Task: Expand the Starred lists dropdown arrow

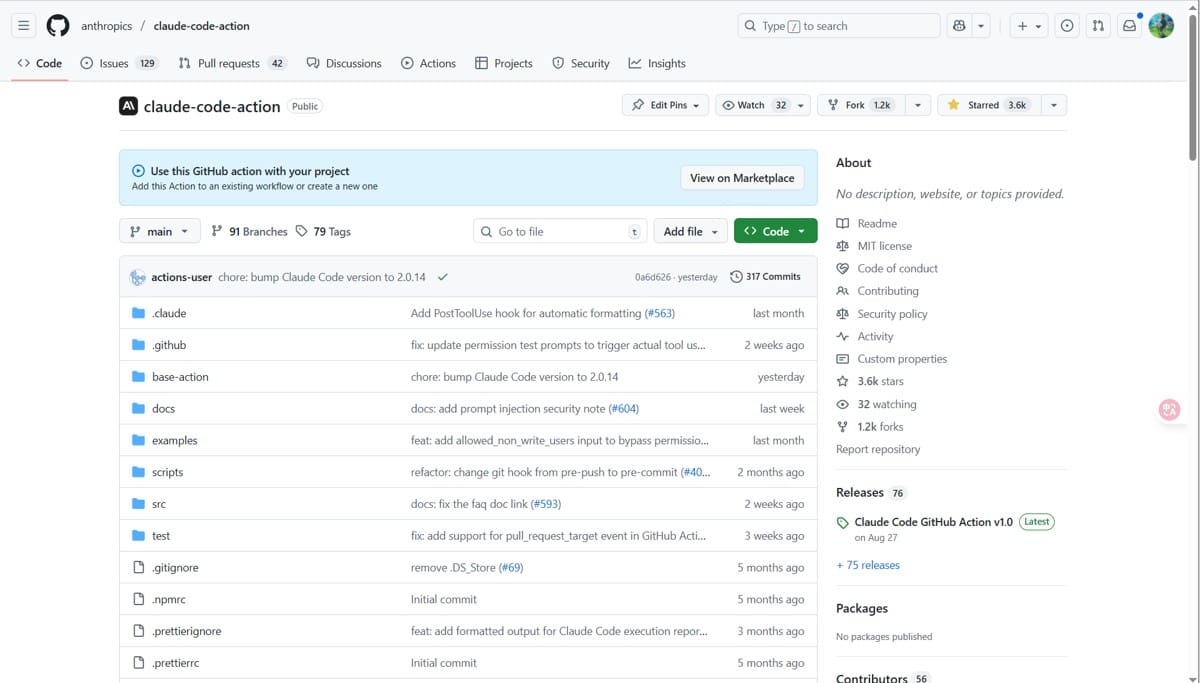Action: pyautogui.click(x=1054, y=105)
